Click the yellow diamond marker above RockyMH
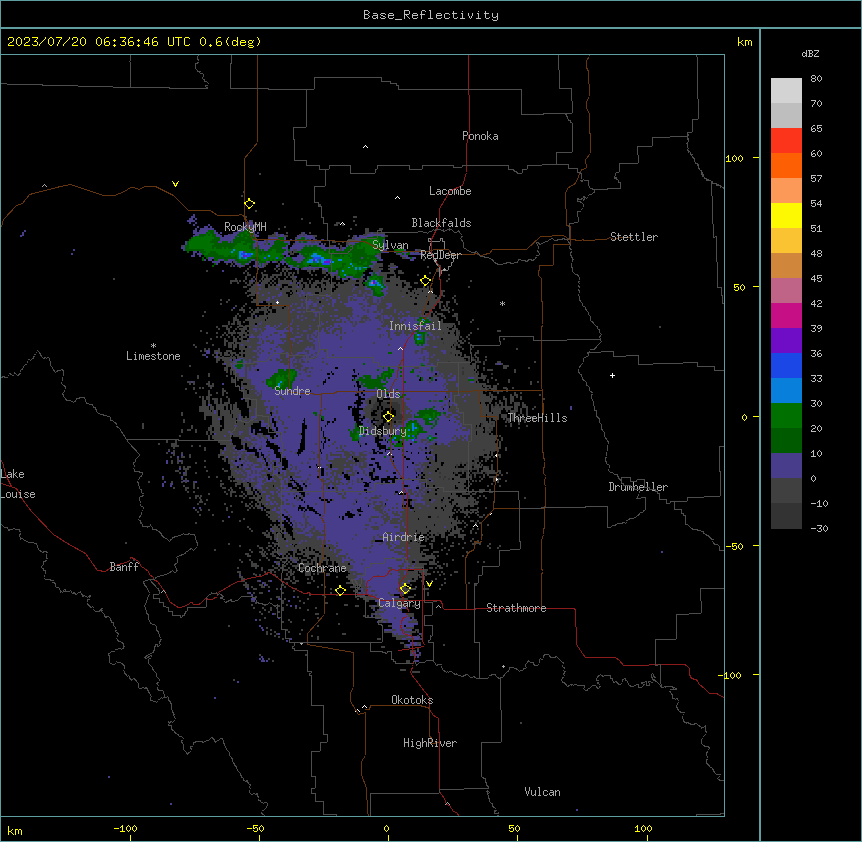The height and width of the screenshot is (842, 862). click(x=249, y=204)
